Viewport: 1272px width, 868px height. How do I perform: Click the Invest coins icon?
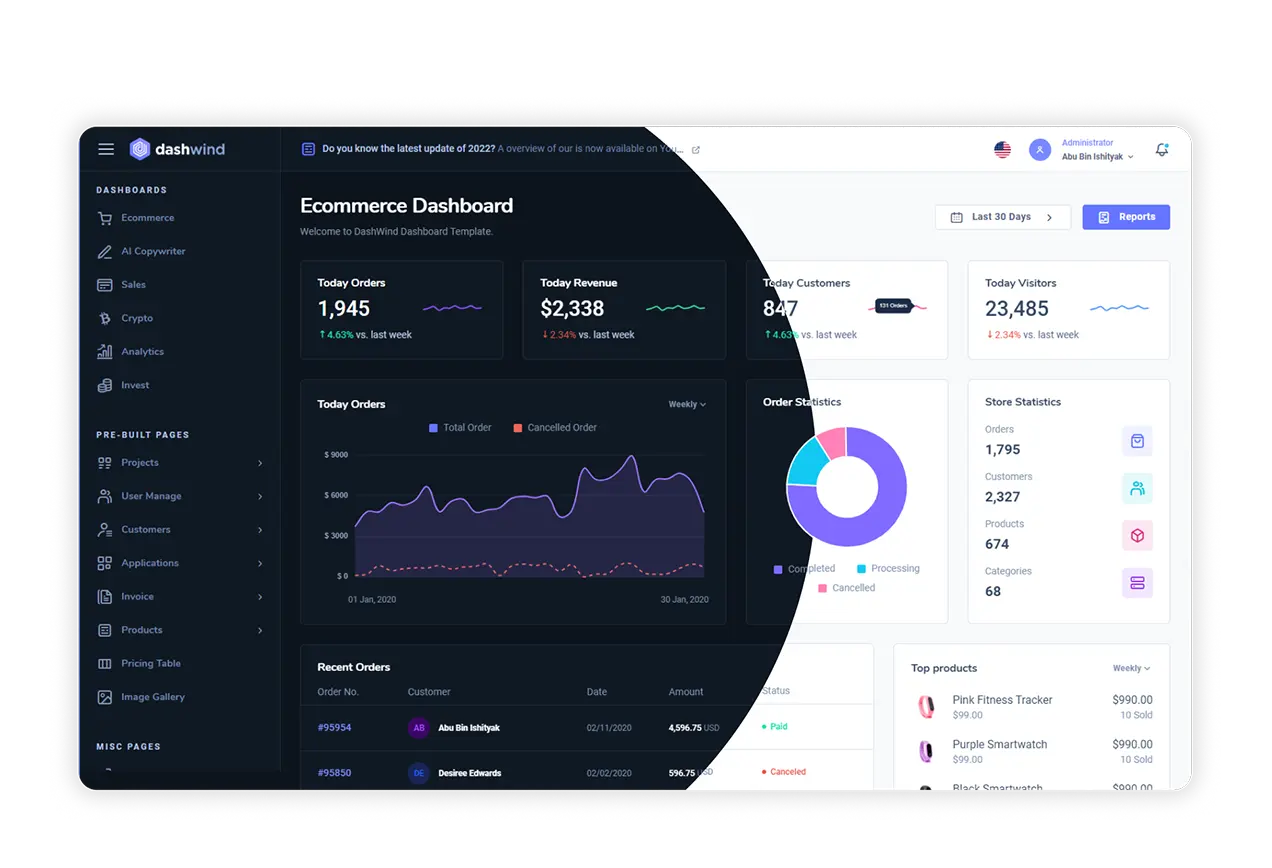[104, 385]
